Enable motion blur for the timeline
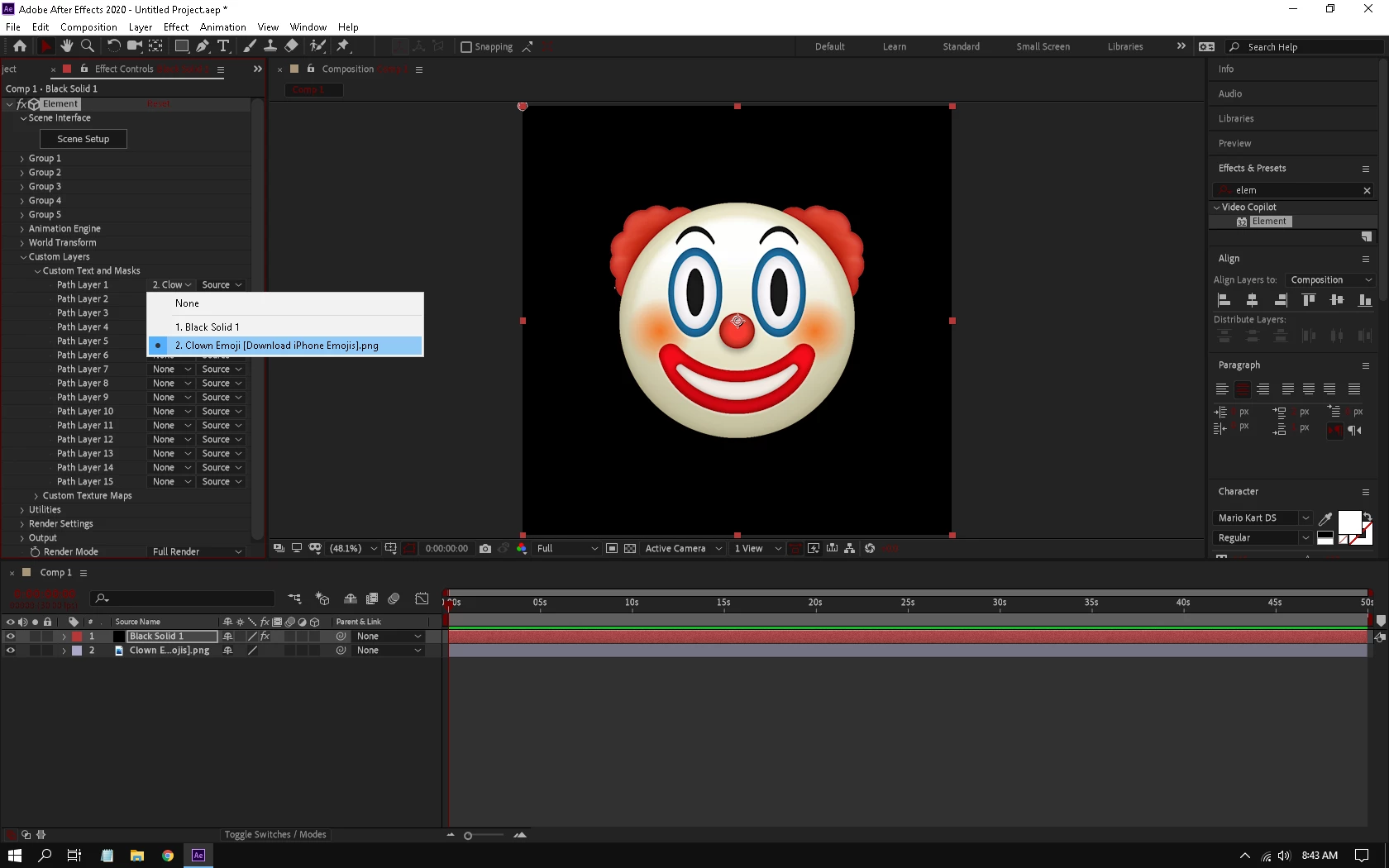The image size is (1389, 868). [x=394, y=599]
